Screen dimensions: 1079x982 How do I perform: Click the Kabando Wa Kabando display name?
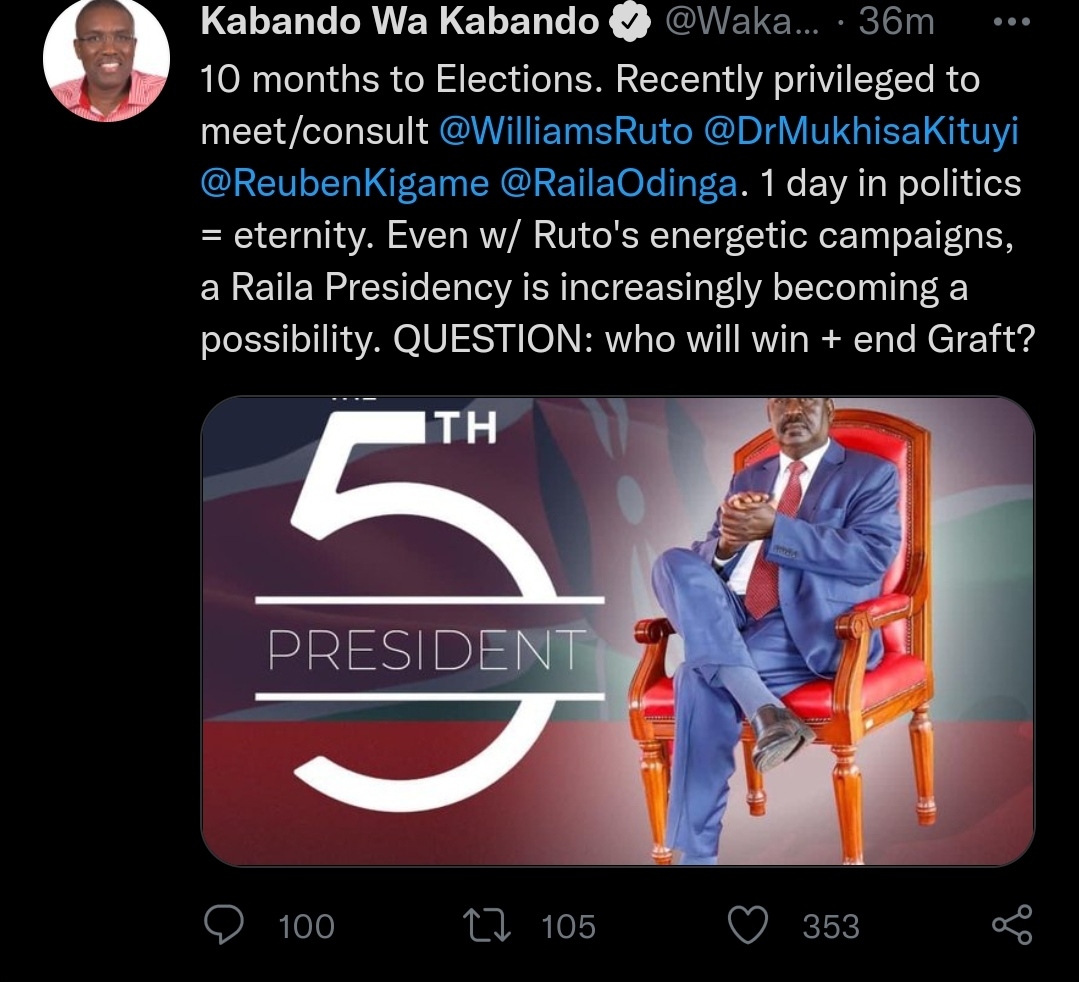400,22
